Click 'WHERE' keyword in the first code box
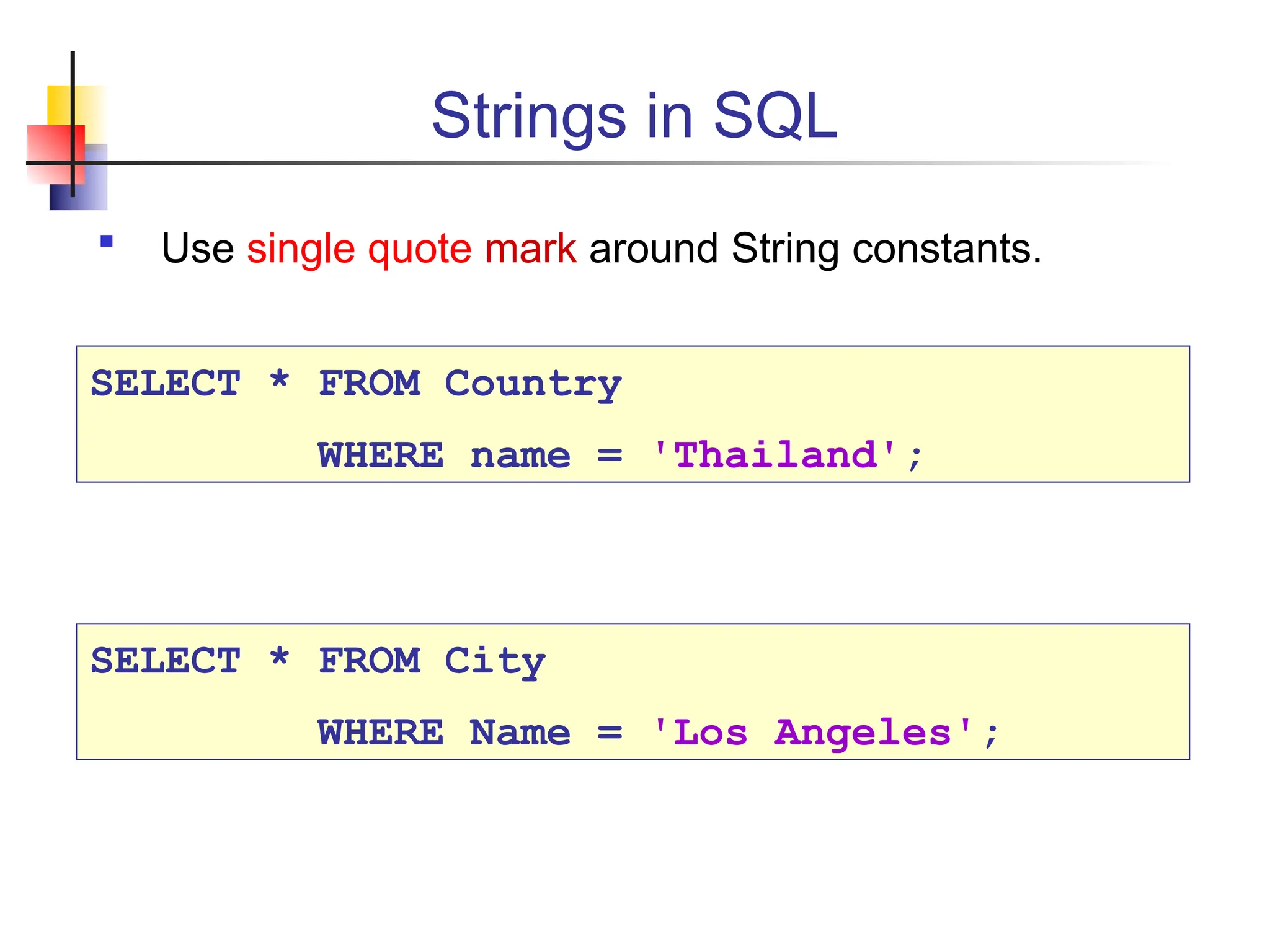 click(x=381, y=456)
